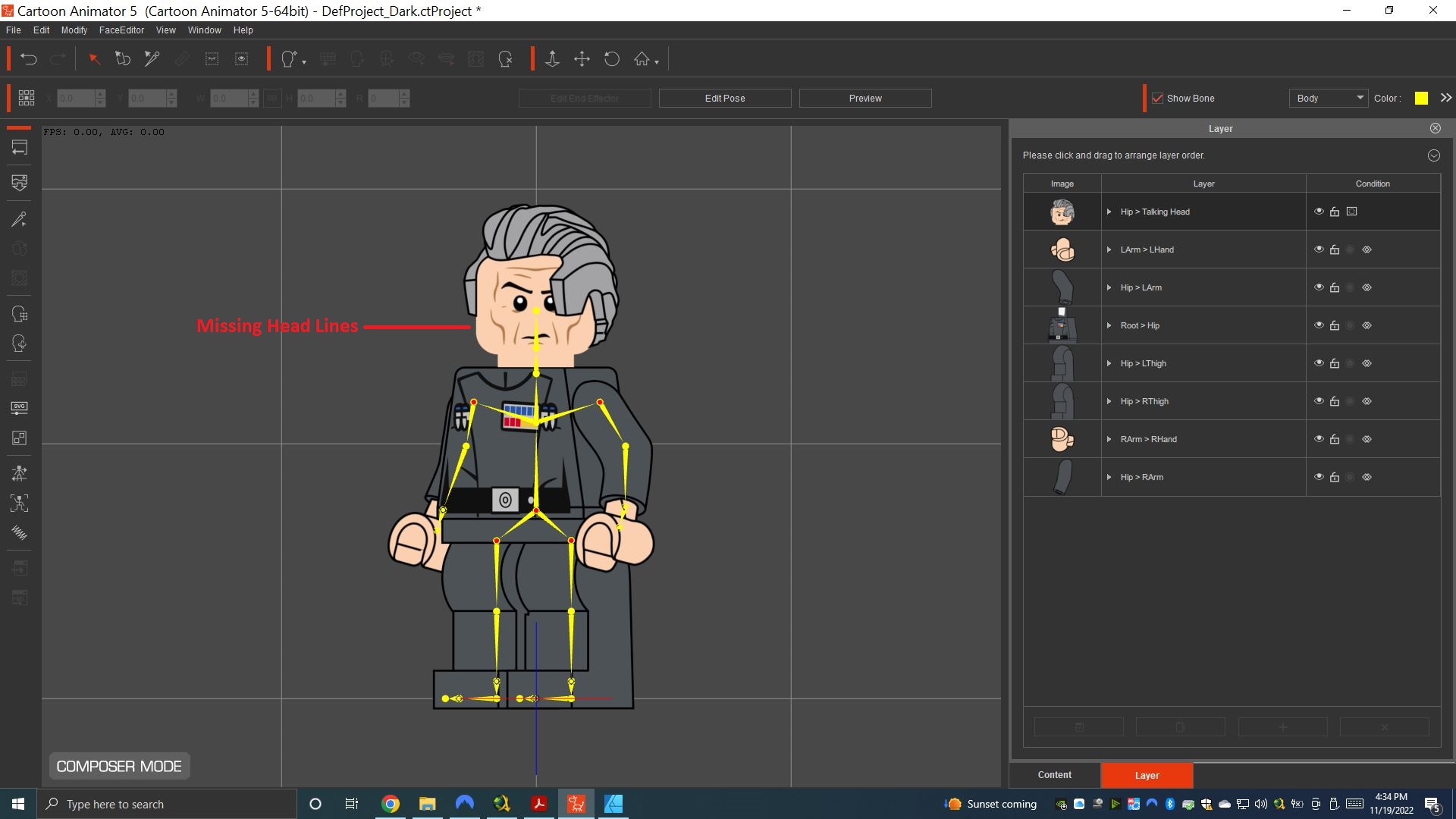Open the File menu
The height and width of the screenshot is (819, 1456).
pos(14,30)
